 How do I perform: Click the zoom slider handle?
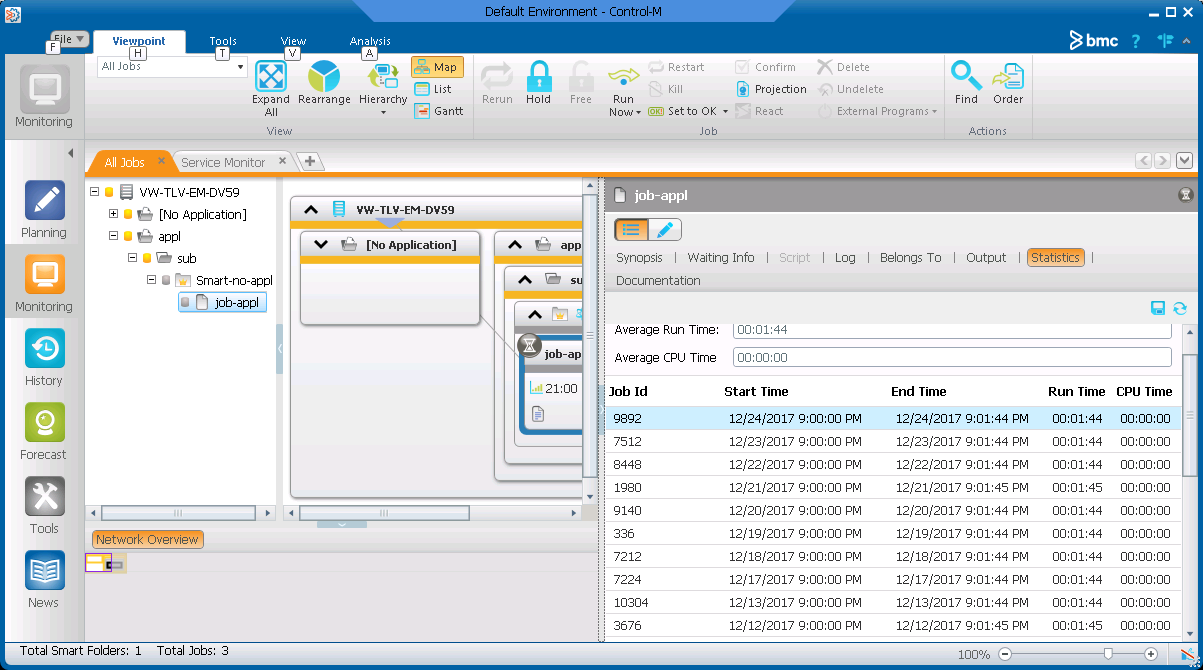coord(1107,654)
